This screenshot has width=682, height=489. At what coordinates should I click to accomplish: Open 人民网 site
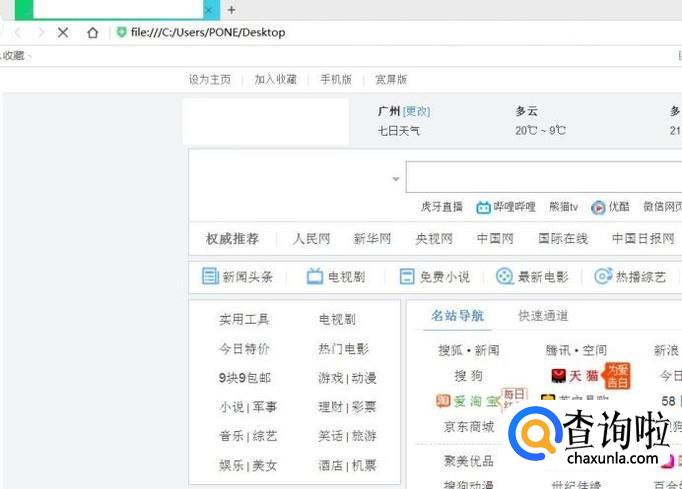pos(311,239)
